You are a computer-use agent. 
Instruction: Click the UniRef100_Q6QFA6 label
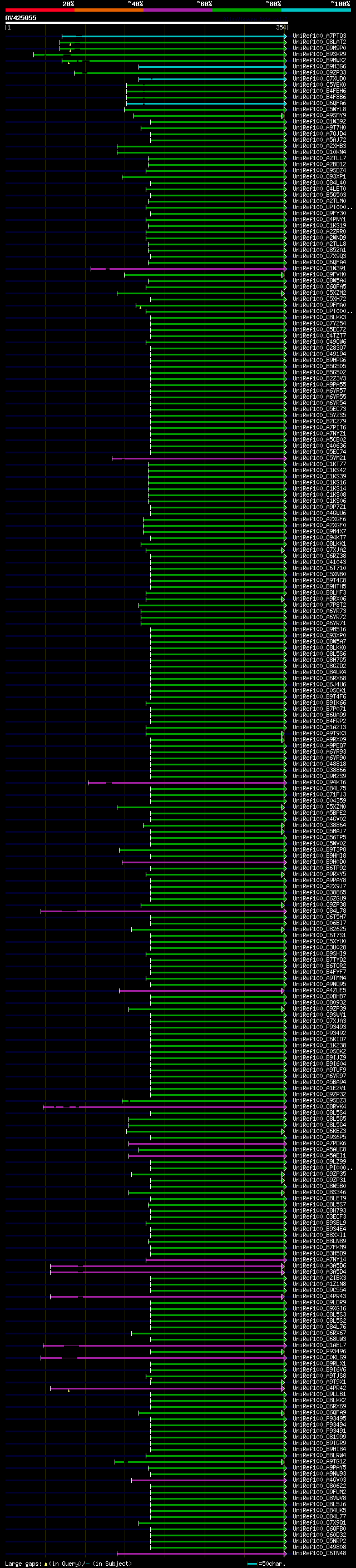pyautogui.click(x=319, y=103)
